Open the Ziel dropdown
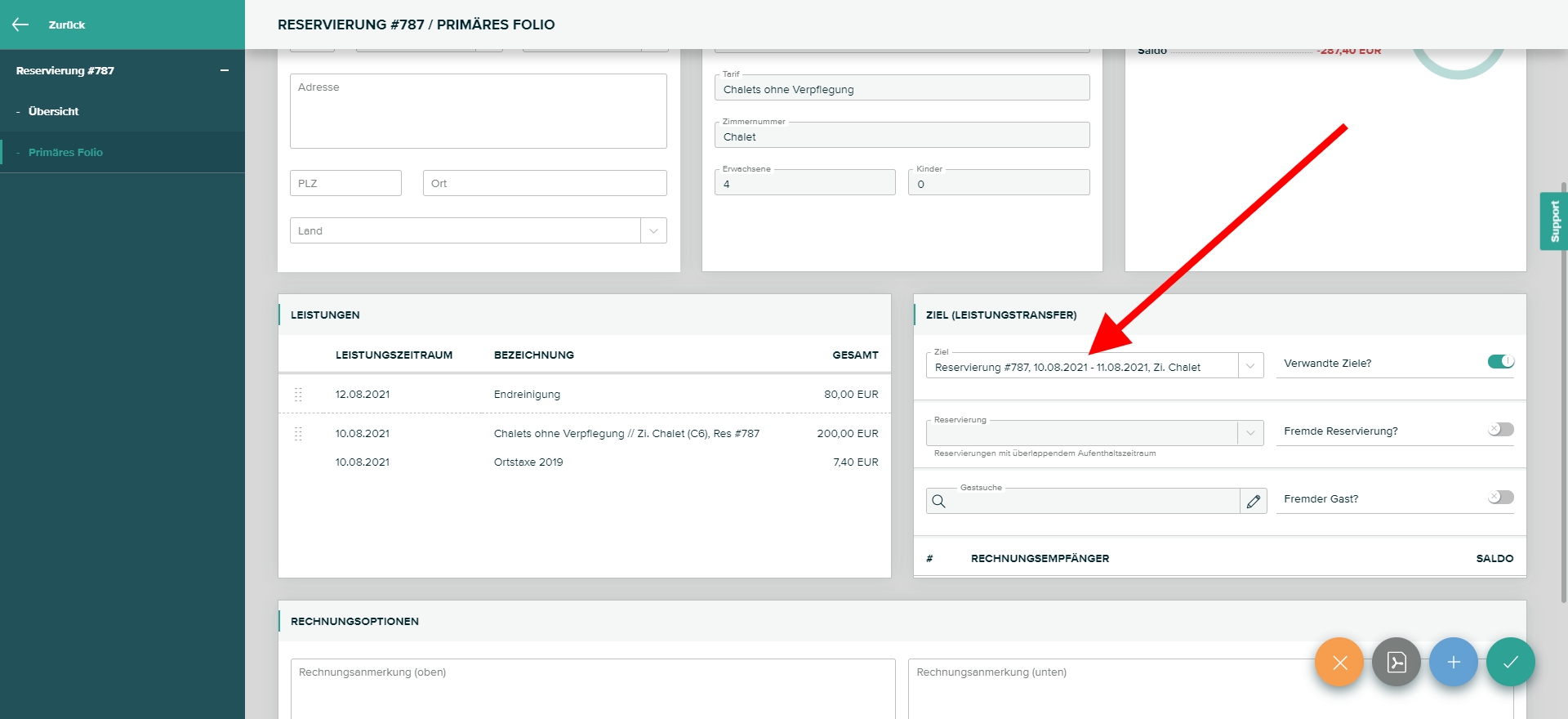This screenshot has height=719, width=1568. [1249, 366]
